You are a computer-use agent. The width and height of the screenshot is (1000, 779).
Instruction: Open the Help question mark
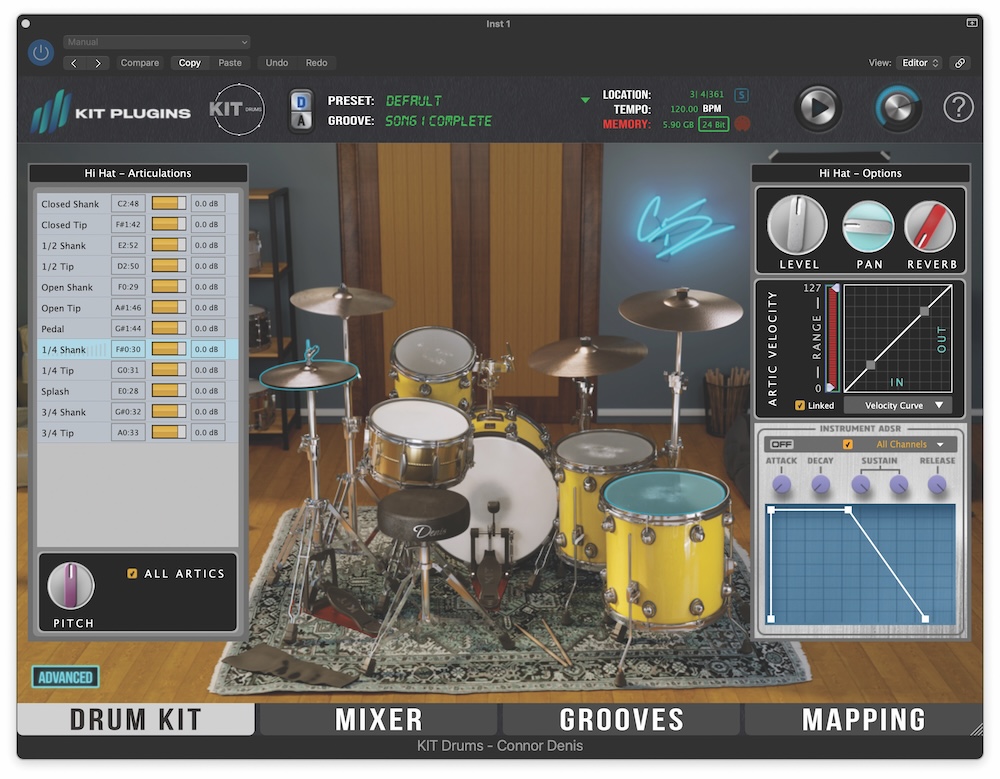[x=958, y=106]
